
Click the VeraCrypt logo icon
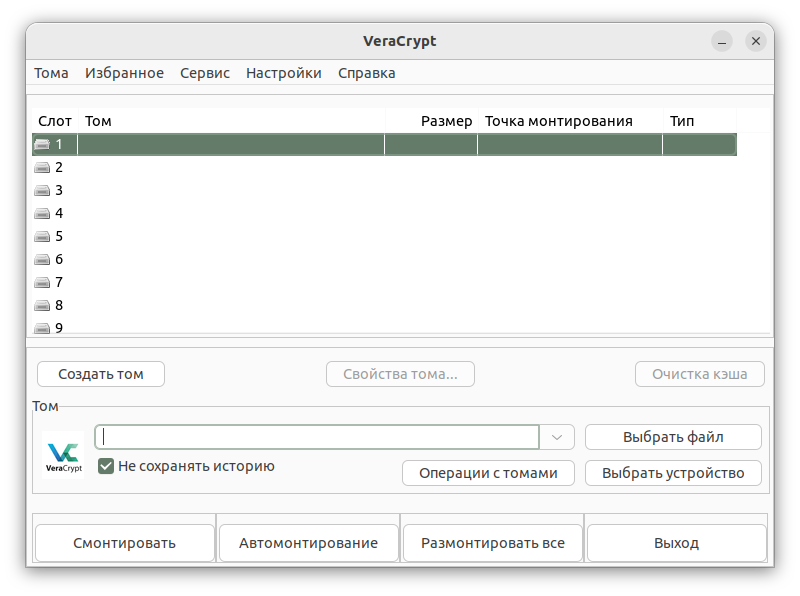[63, 455]
